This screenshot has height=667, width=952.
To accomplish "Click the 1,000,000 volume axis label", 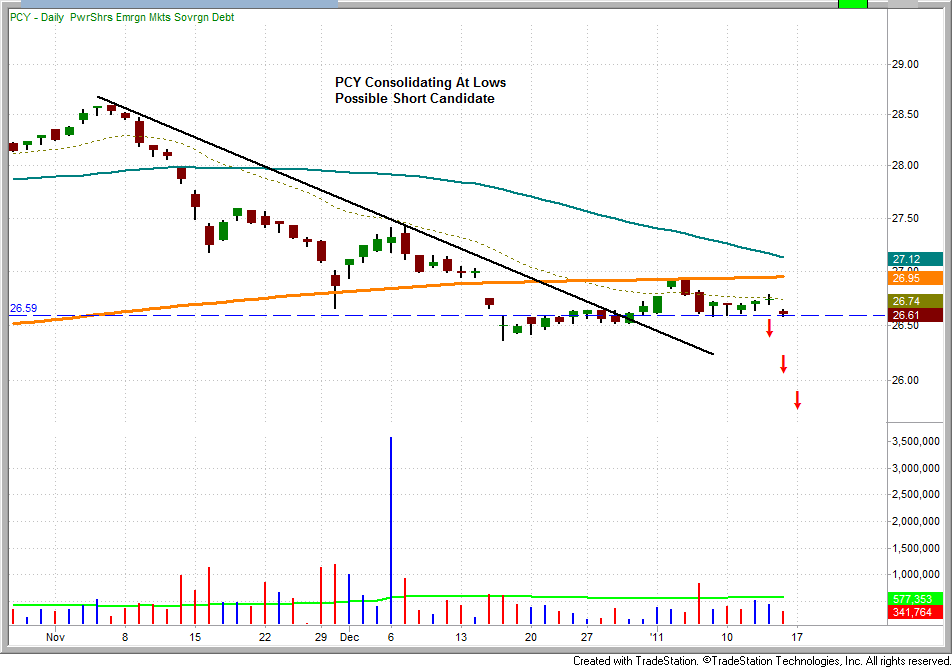I will point(916,574).
